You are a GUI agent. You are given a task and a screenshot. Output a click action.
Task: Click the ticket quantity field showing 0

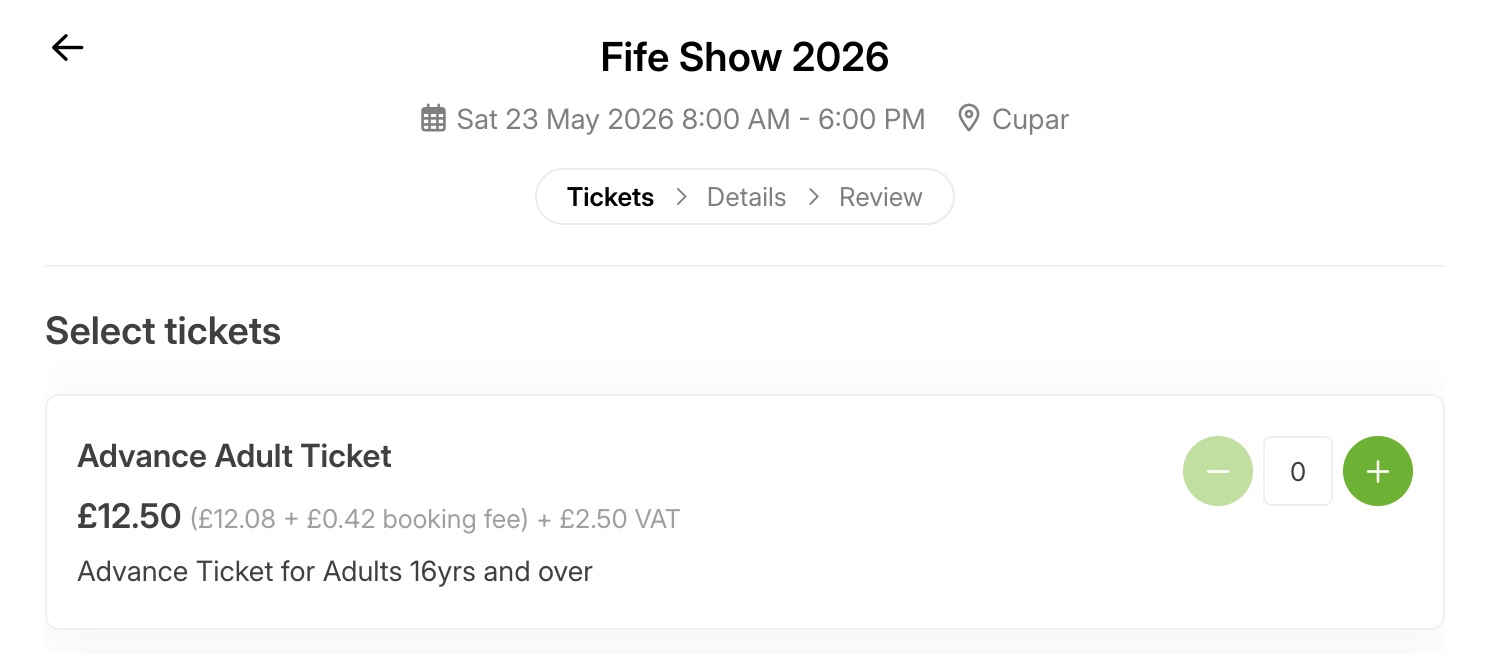[1297, 471]
